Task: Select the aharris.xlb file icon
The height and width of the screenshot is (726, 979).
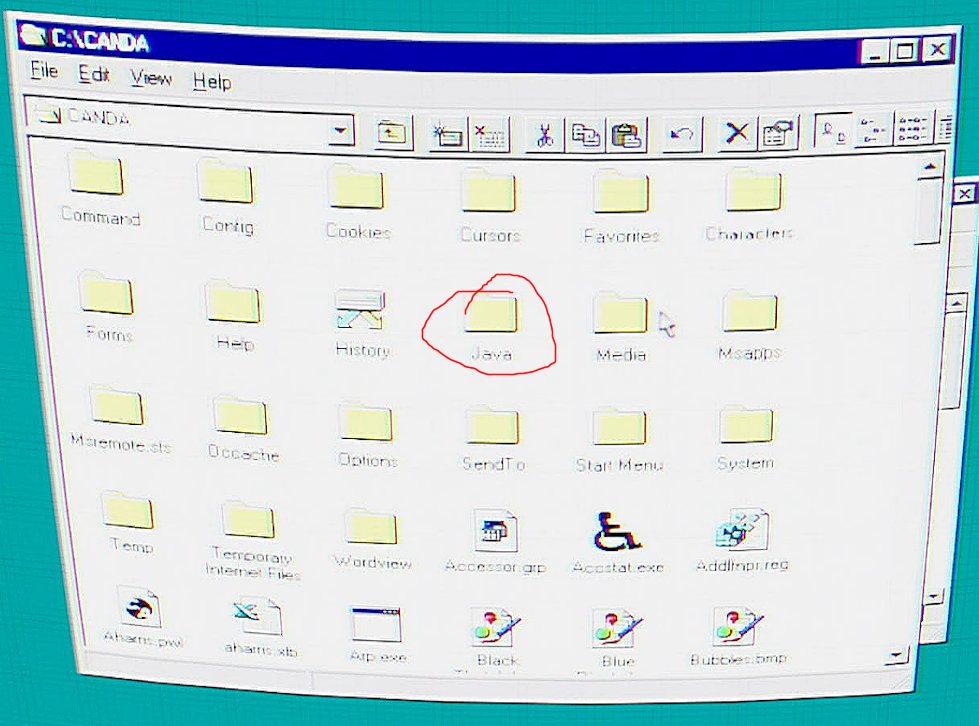Action: click(258, 616)
